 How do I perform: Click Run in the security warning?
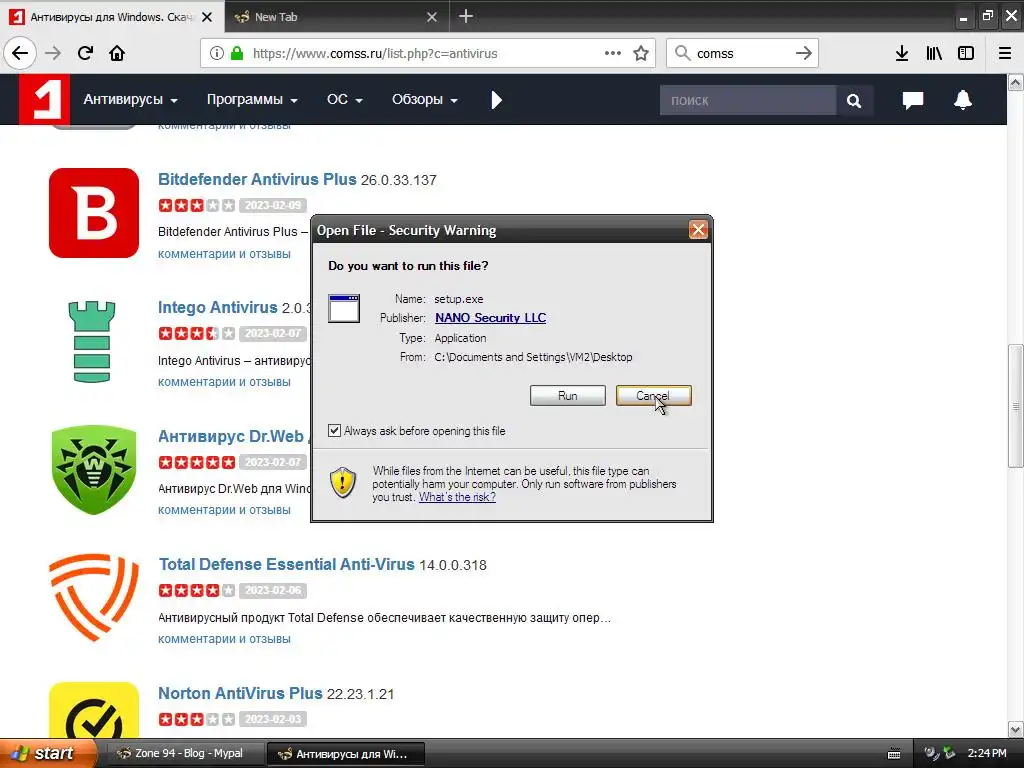[568, 395]
